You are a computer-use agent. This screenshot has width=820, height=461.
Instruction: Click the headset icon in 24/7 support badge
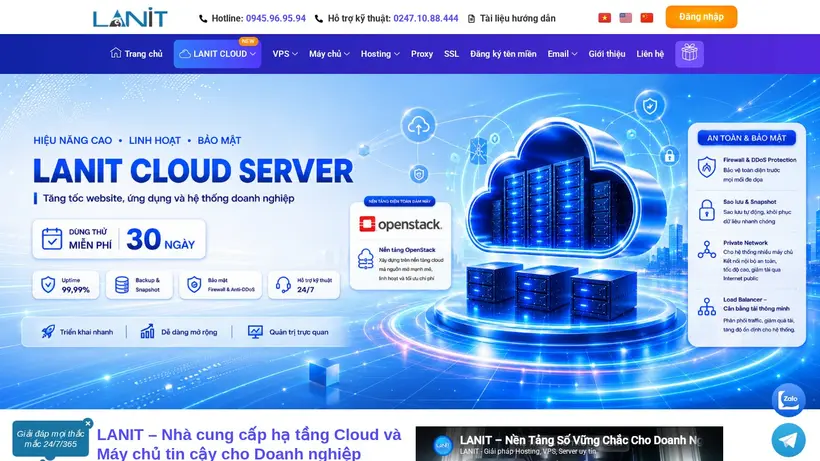283,285
